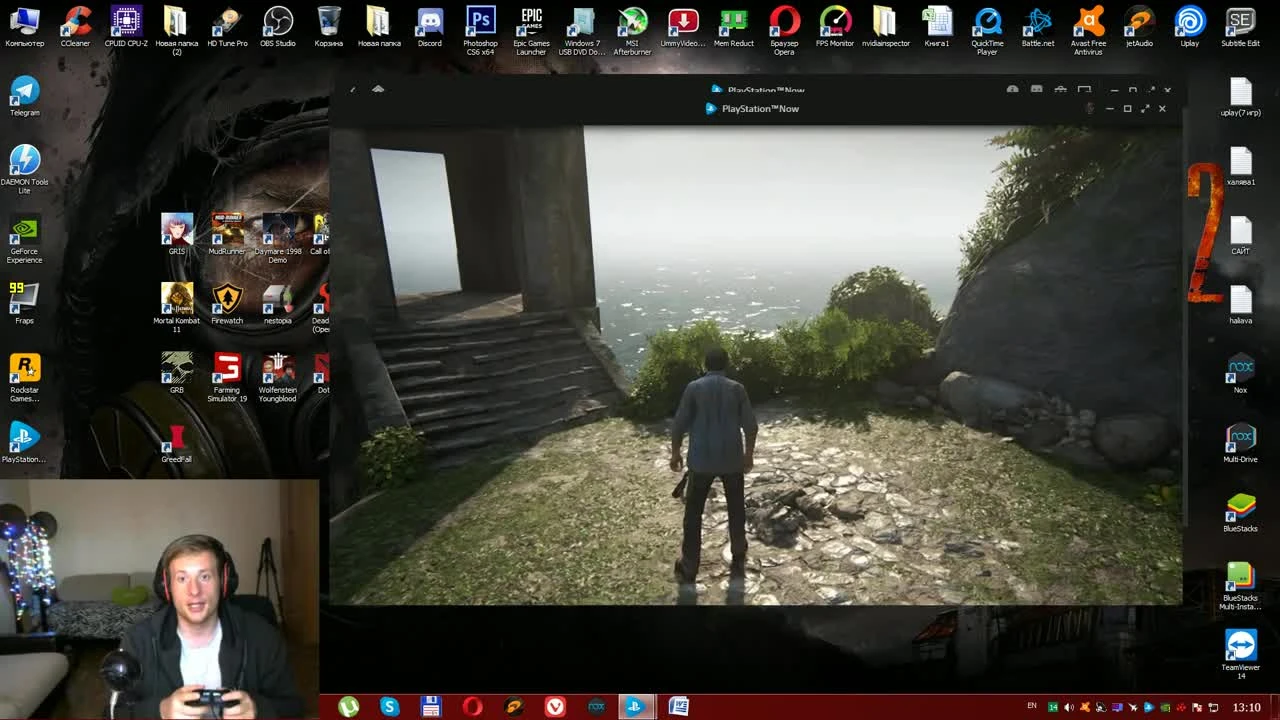This screenshot has width=1280, height=720.
Task: Open the Компьютер desktop icon
Action: [x=25, y=27]
